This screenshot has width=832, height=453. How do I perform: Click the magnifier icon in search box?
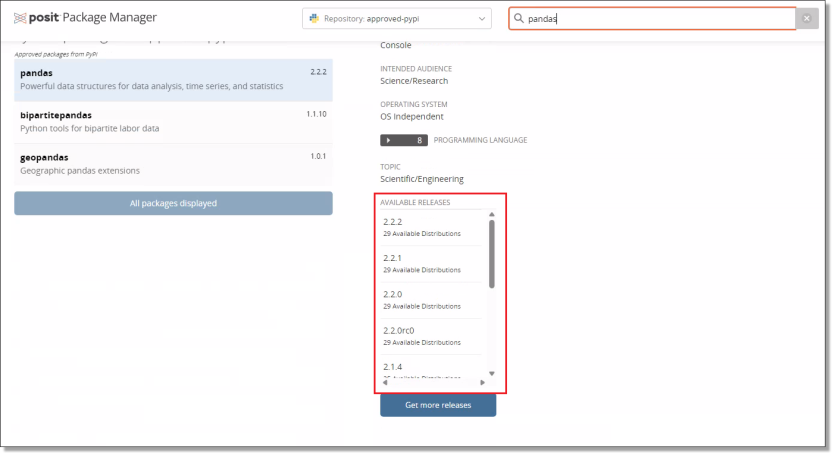pyautogui.click(x=519, y=18)
